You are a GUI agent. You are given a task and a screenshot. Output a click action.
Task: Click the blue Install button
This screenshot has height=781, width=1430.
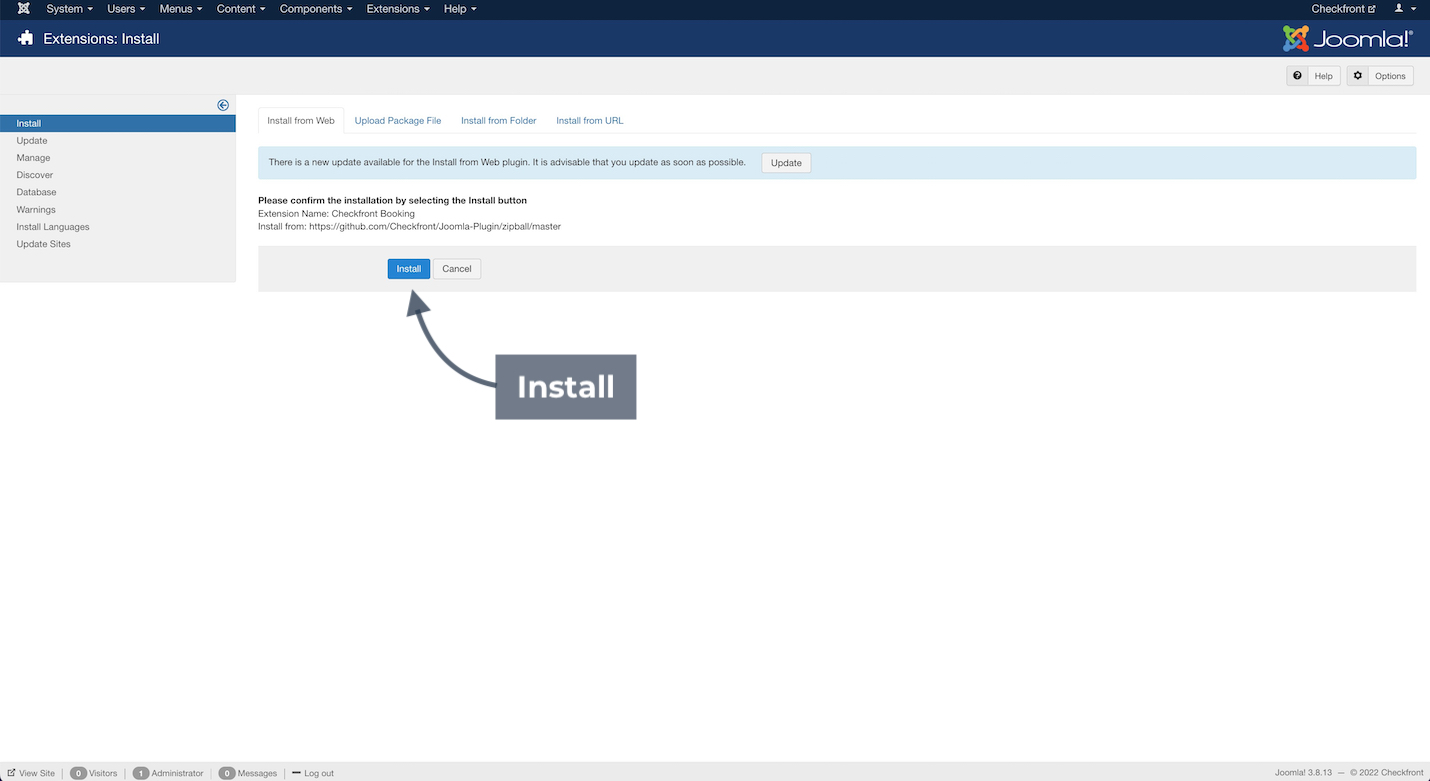409,269
